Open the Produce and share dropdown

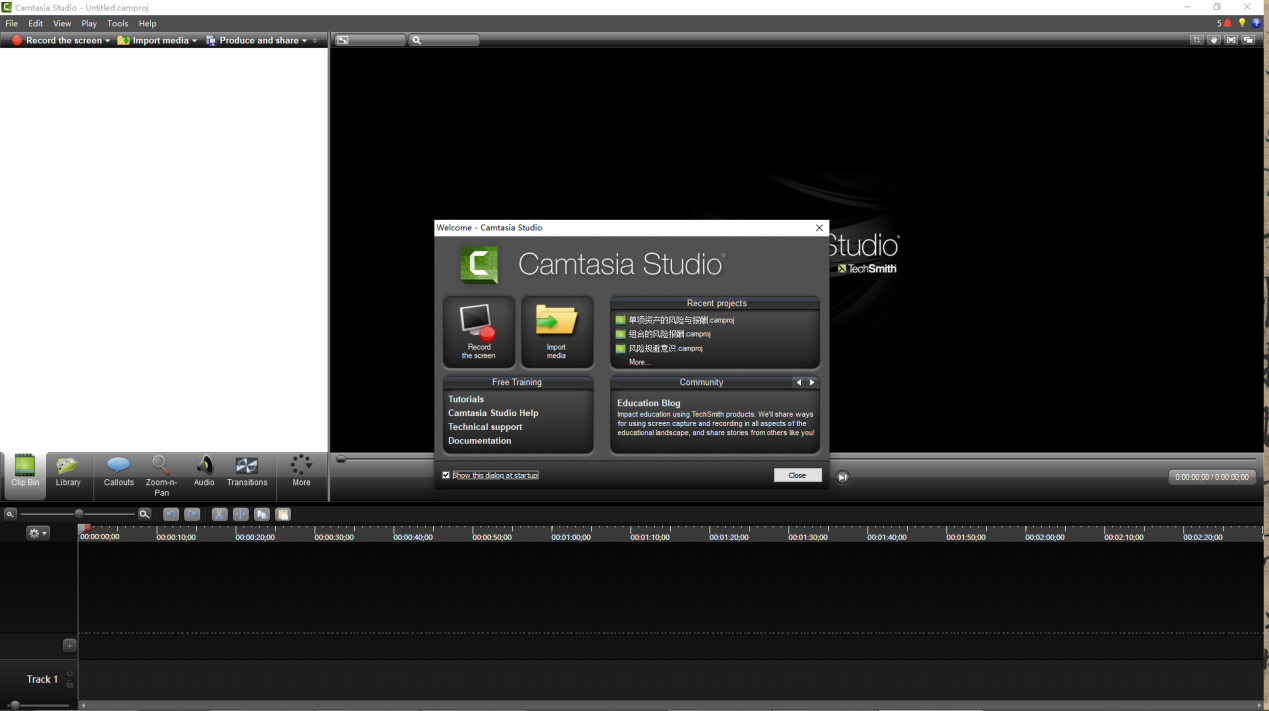(304, 41)
